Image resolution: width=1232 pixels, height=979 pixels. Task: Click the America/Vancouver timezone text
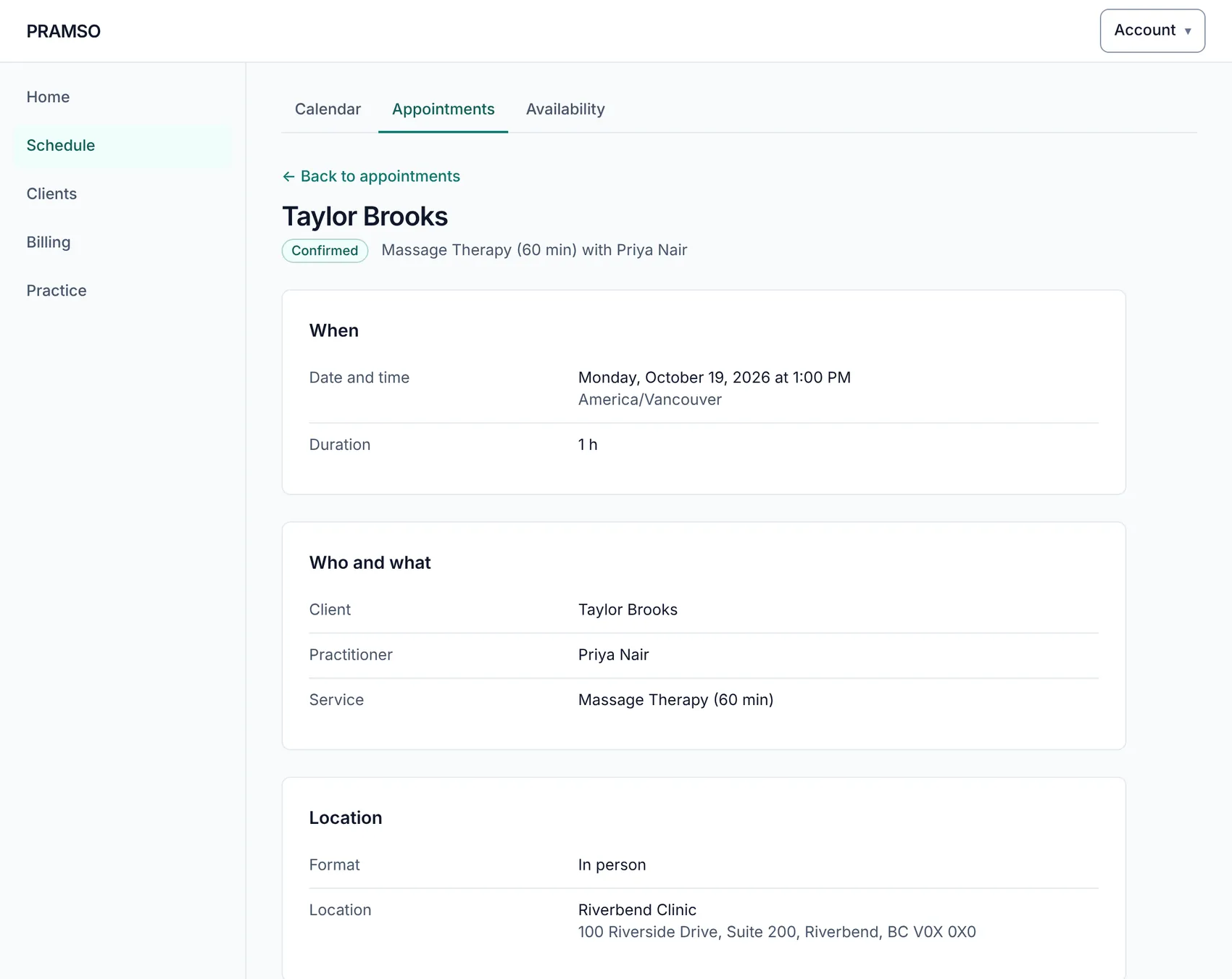(x=650, y=400)
